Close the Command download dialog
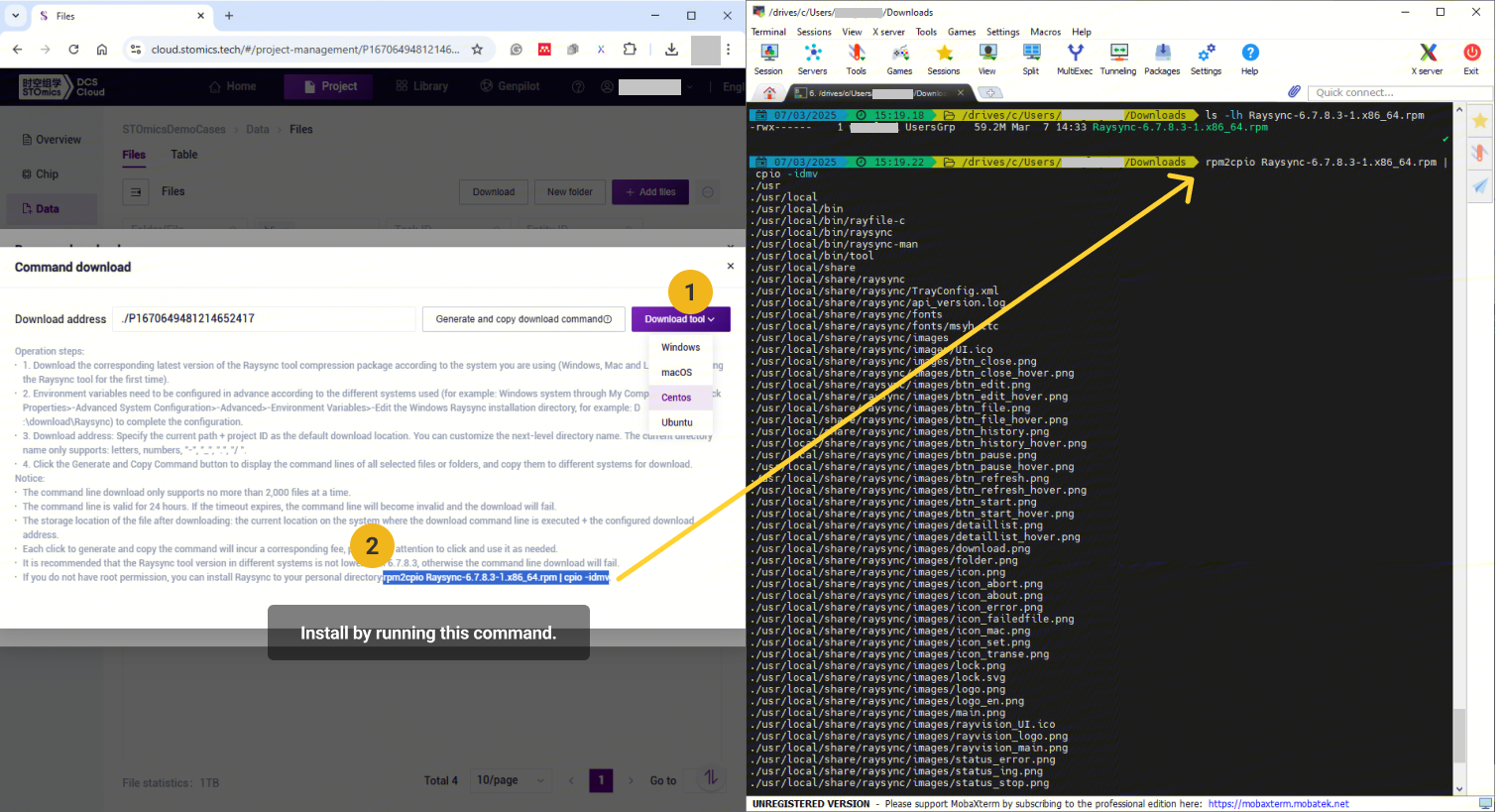The height and width of the screenshot is (812, 1504). (731, 266)
